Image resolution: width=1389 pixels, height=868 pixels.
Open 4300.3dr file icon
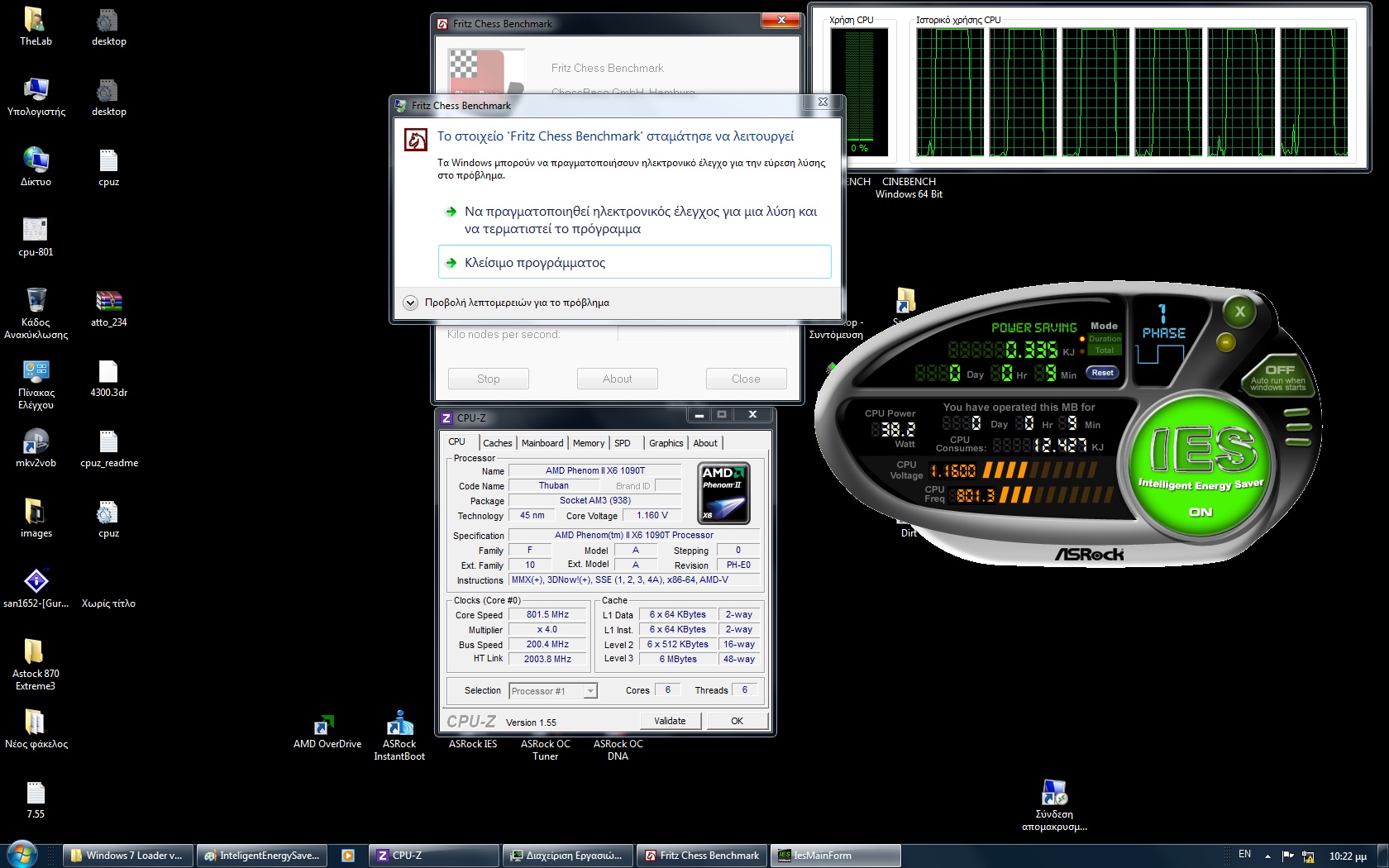point(108,378)
